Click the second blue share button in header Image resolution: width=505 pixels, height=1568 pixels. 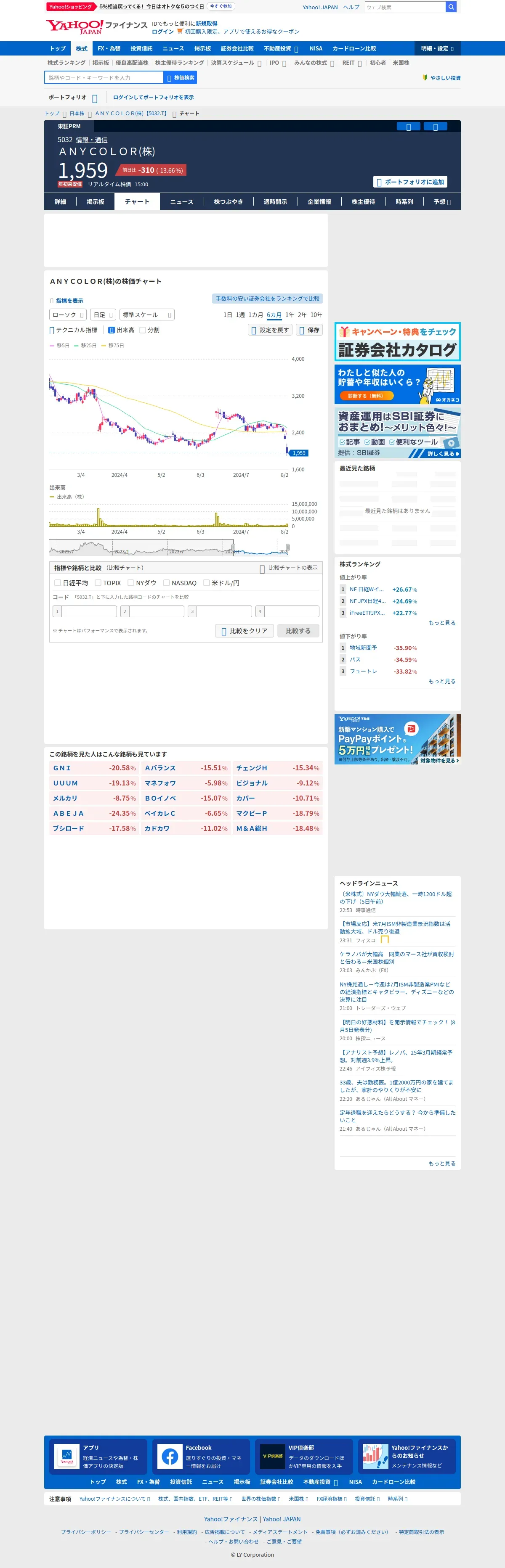point(435,127)
